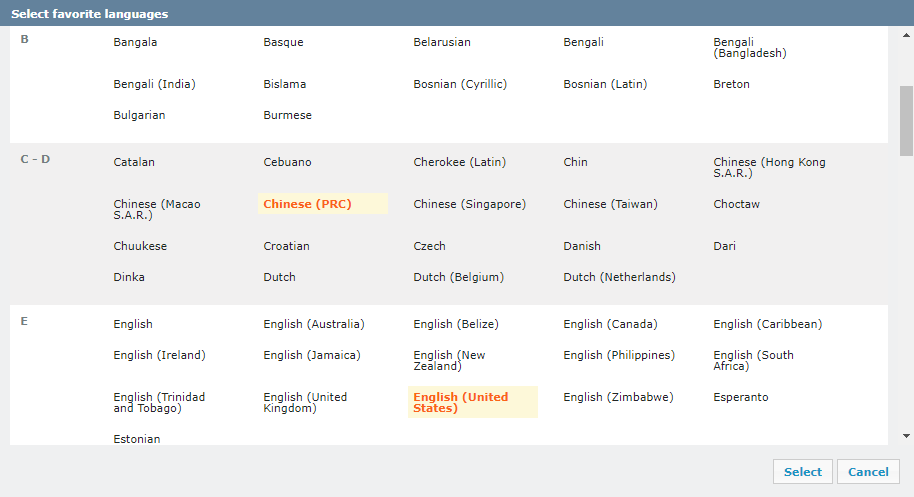This screenshot has height=497, width=914.
Task: Click the Select button
Action: 802,472
